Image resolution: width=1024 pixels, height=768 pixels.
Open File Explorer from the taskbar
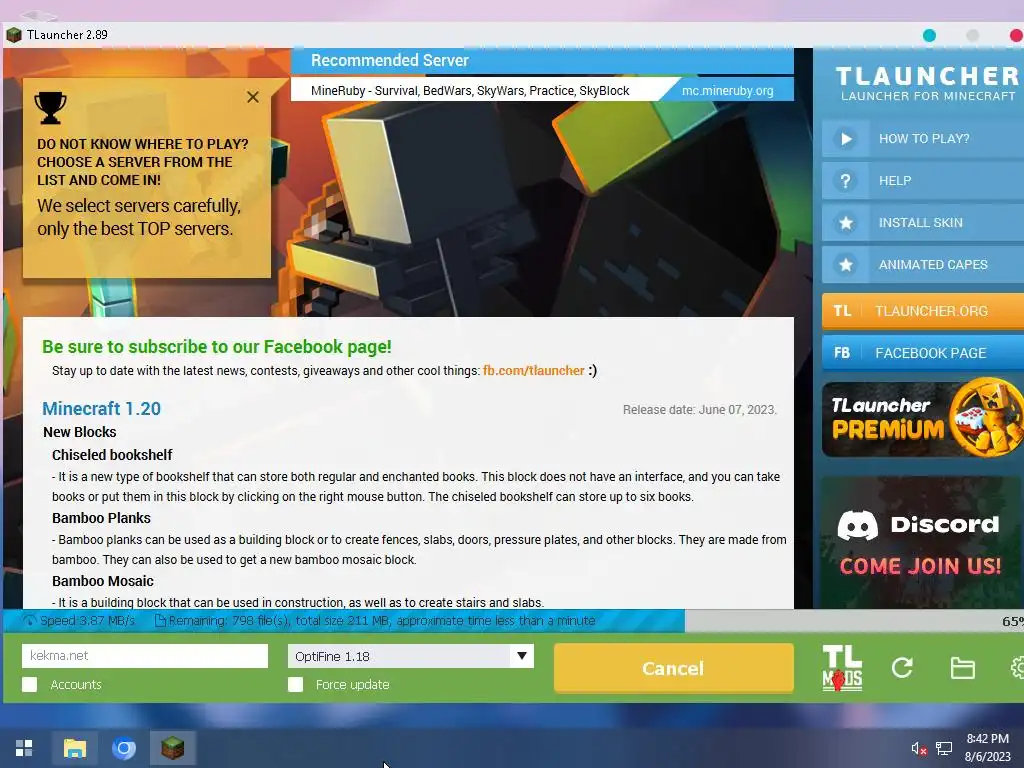74,748
